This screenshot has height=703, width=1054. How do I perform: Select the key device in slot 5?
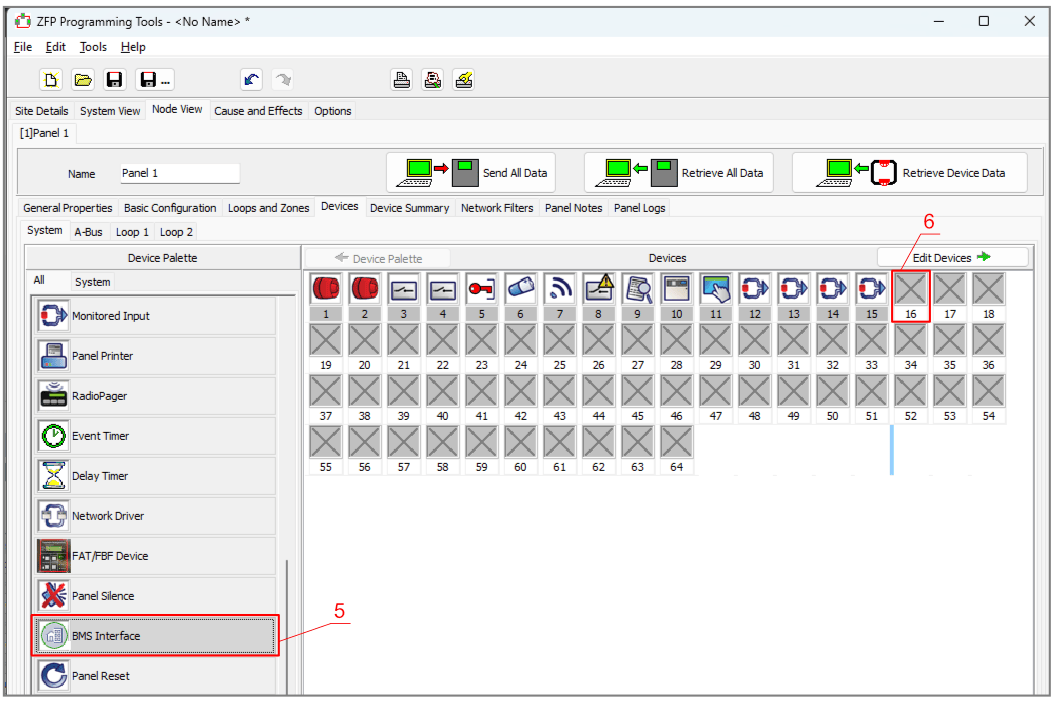click(x=481, y=289)
